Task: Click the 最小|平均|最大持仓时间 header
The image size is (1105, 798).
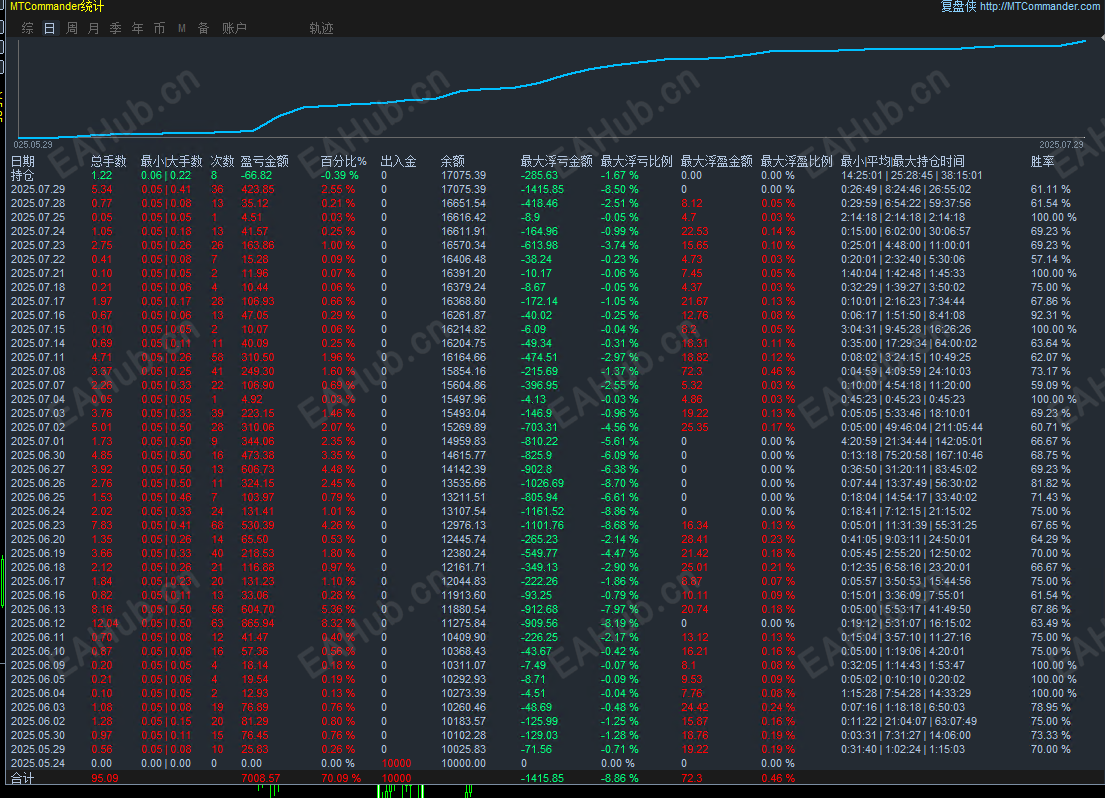Action: pos(903,161)
